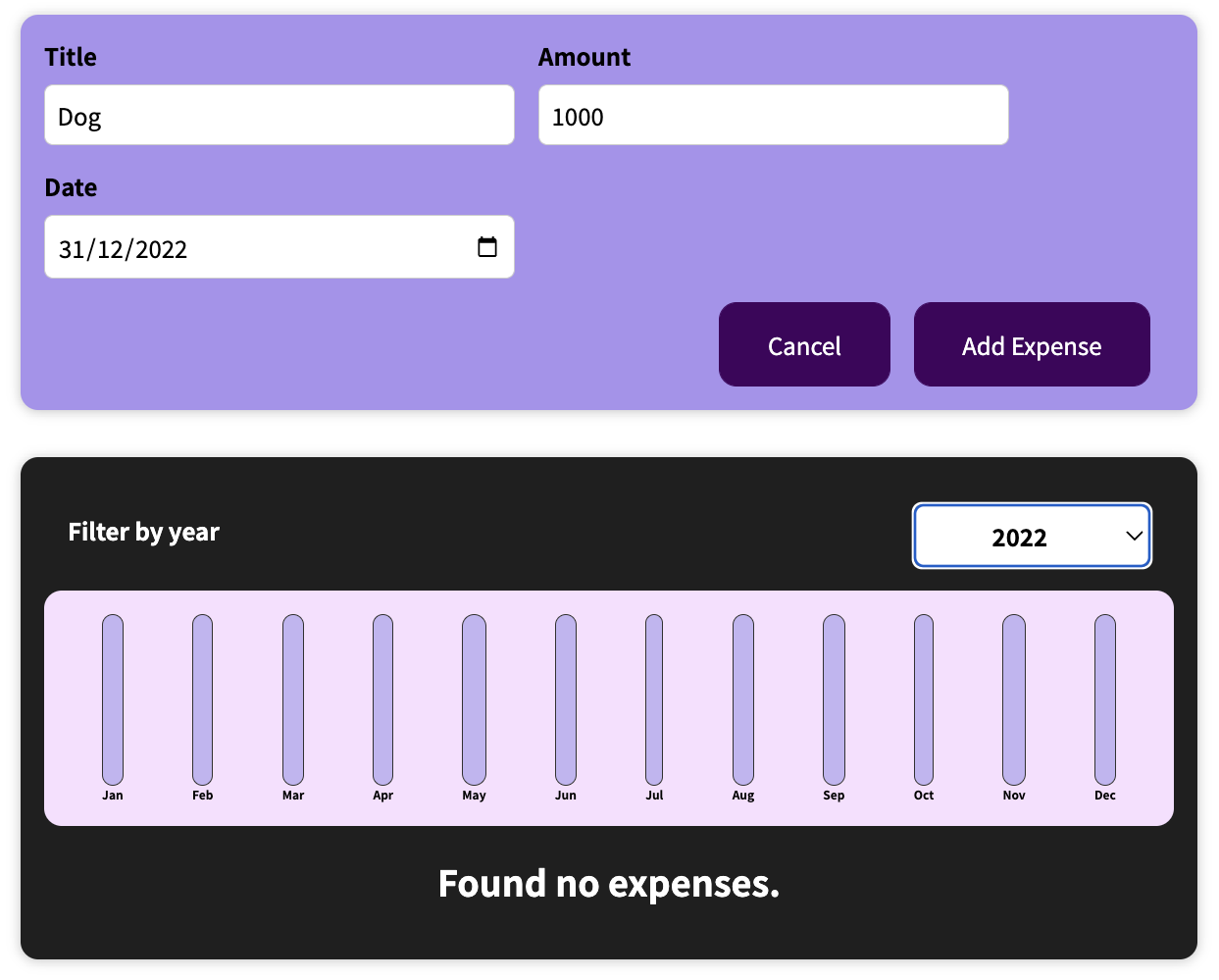Click the Title field containing Dog
This screenshot has width=1219, height=980.
279,115
